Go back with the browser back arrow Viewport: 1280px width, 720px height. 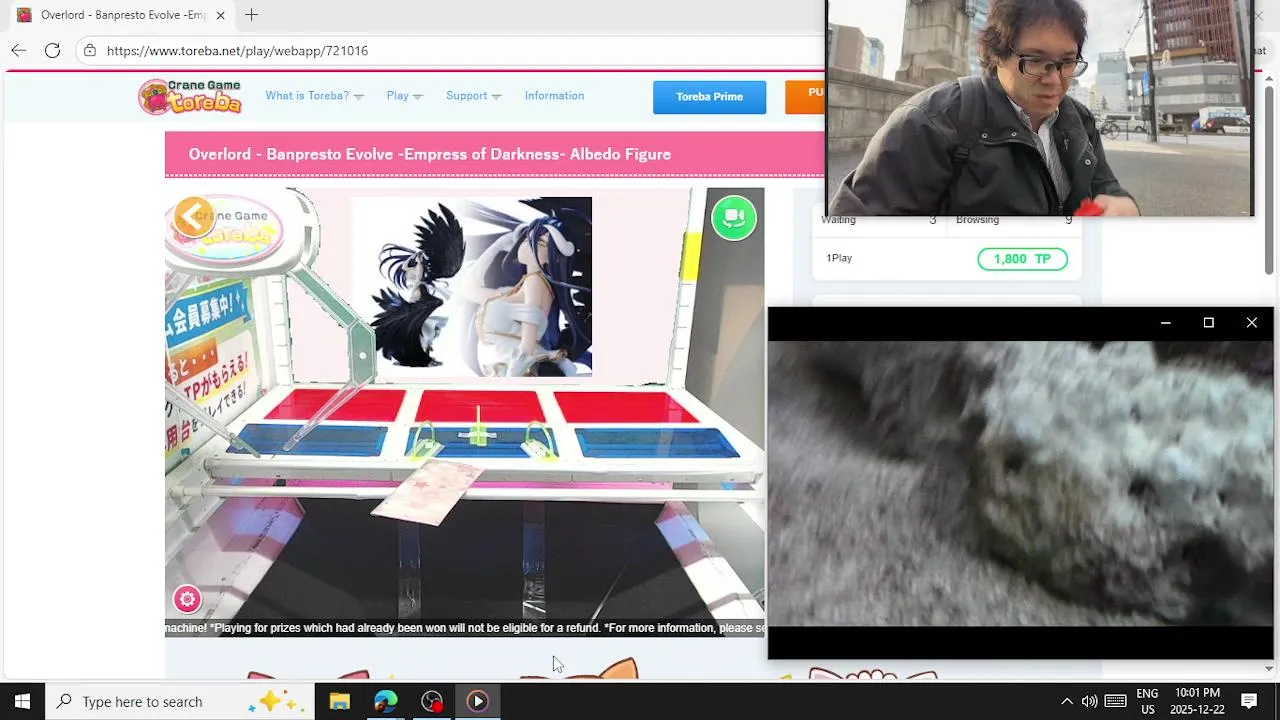(18, 50)
